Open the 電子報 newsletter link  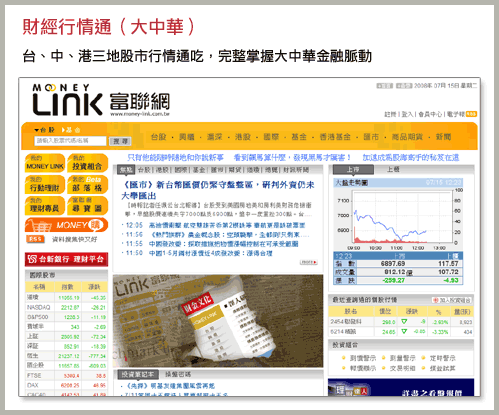click(x=456, y=114)
